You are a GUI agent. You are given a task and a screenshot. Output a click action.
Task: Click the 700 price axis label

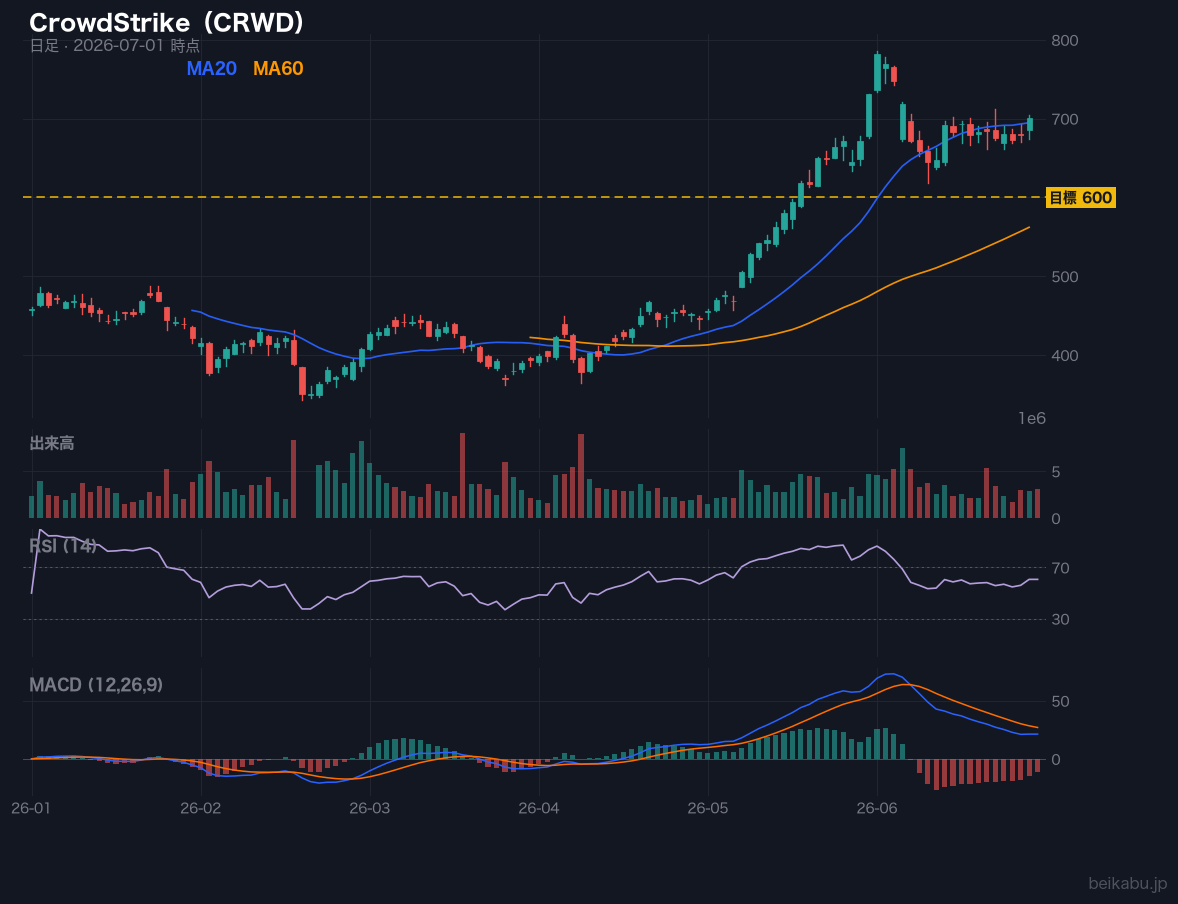tap(1065, 119)
